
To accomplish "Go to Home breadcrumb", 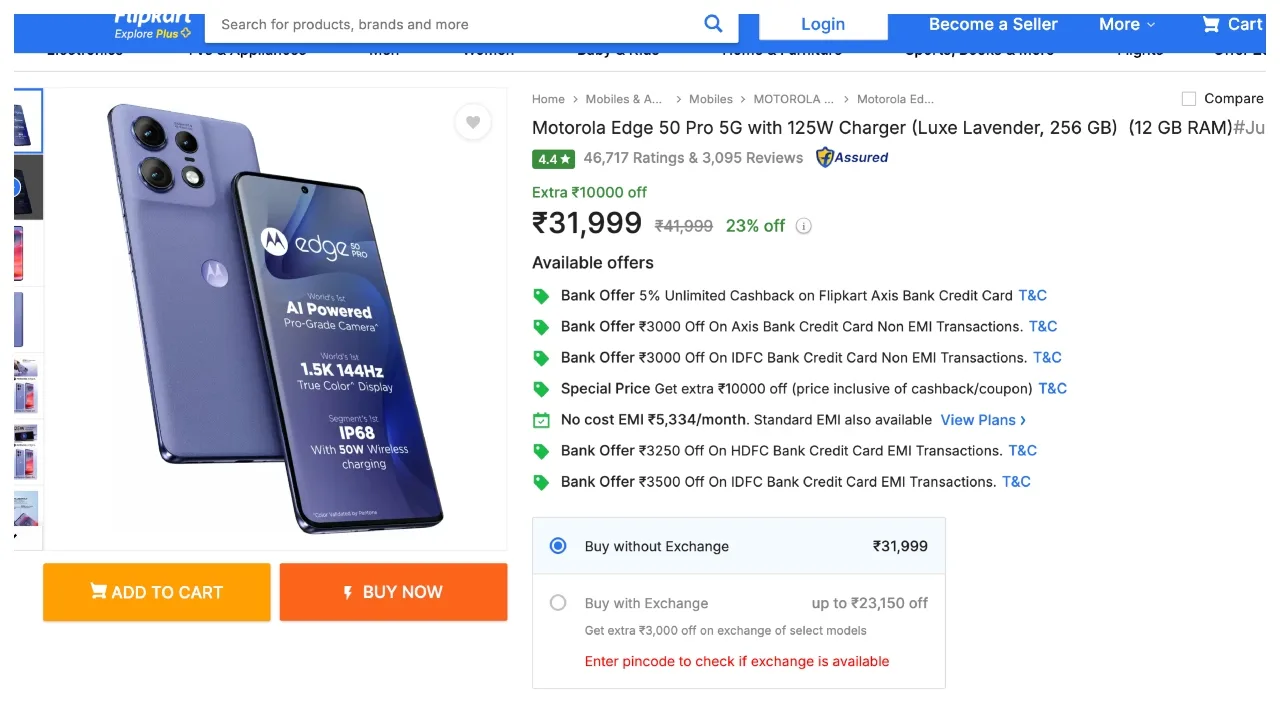I will tap(548, 99).
